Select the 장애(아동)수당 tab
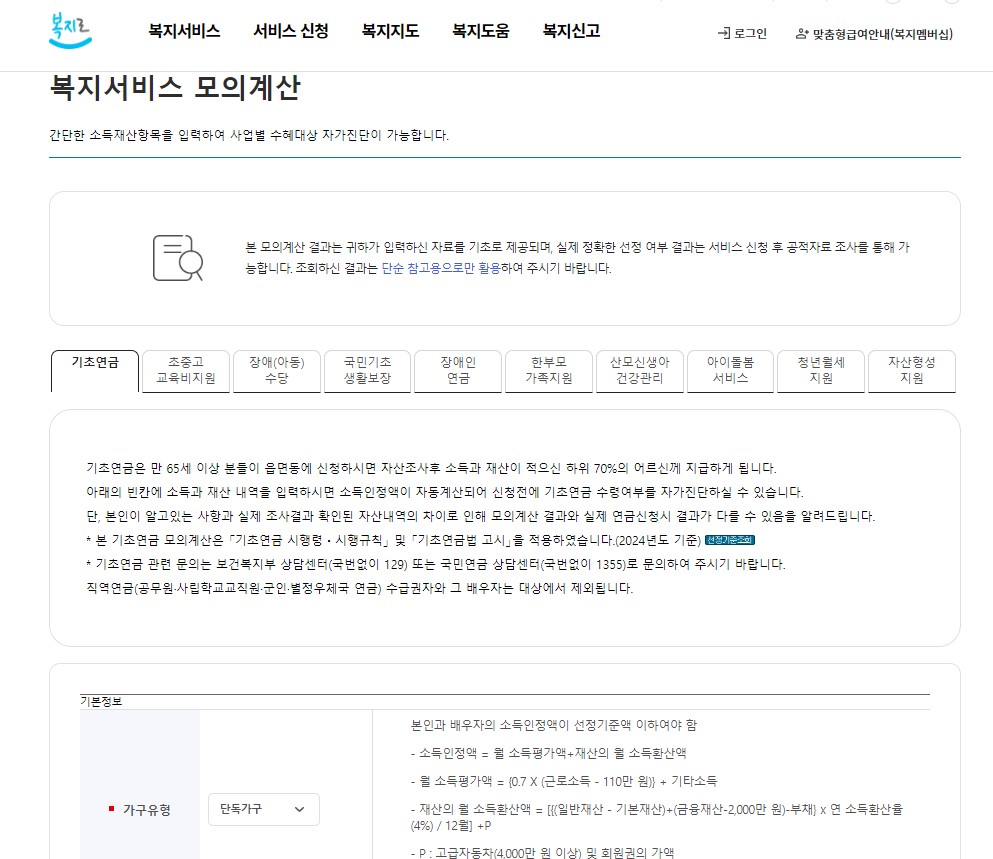 [276, 371]
